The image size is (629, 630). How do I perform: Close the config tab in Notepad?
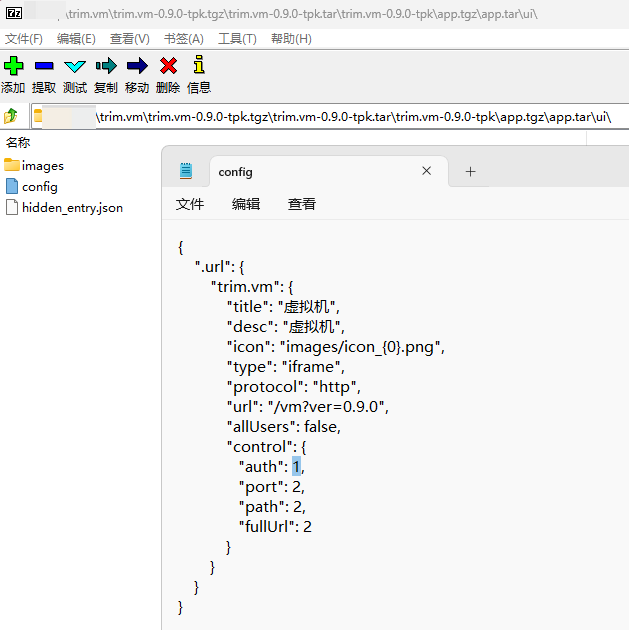[x=427, y=171]
